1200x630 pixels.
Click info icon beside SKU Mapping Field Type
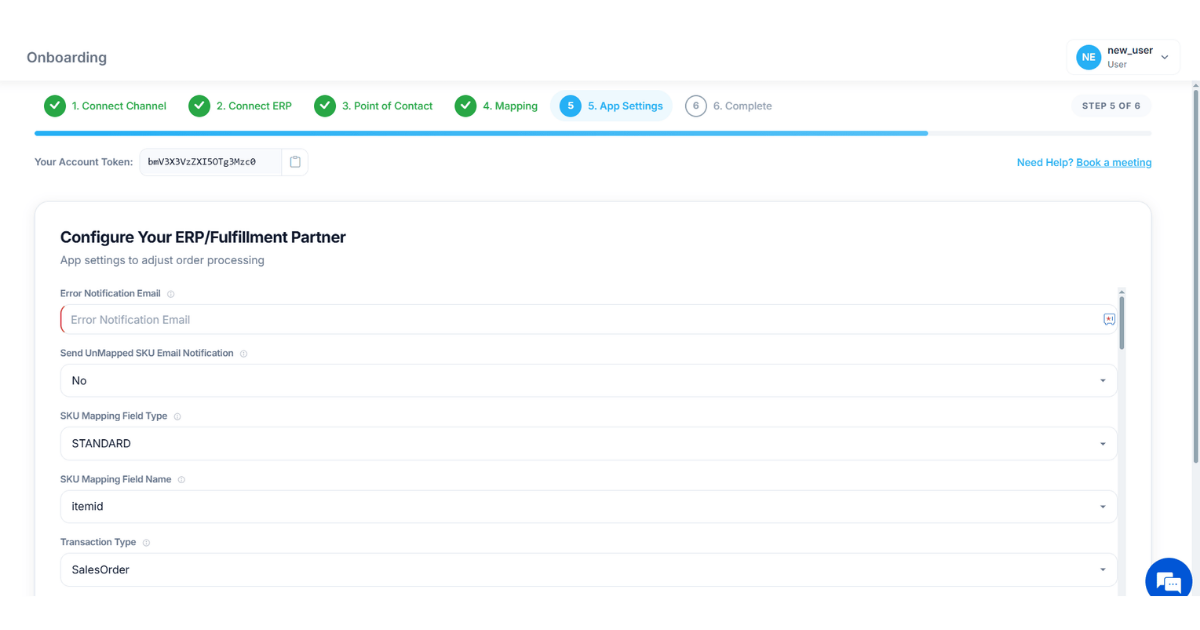coord(178,417)
